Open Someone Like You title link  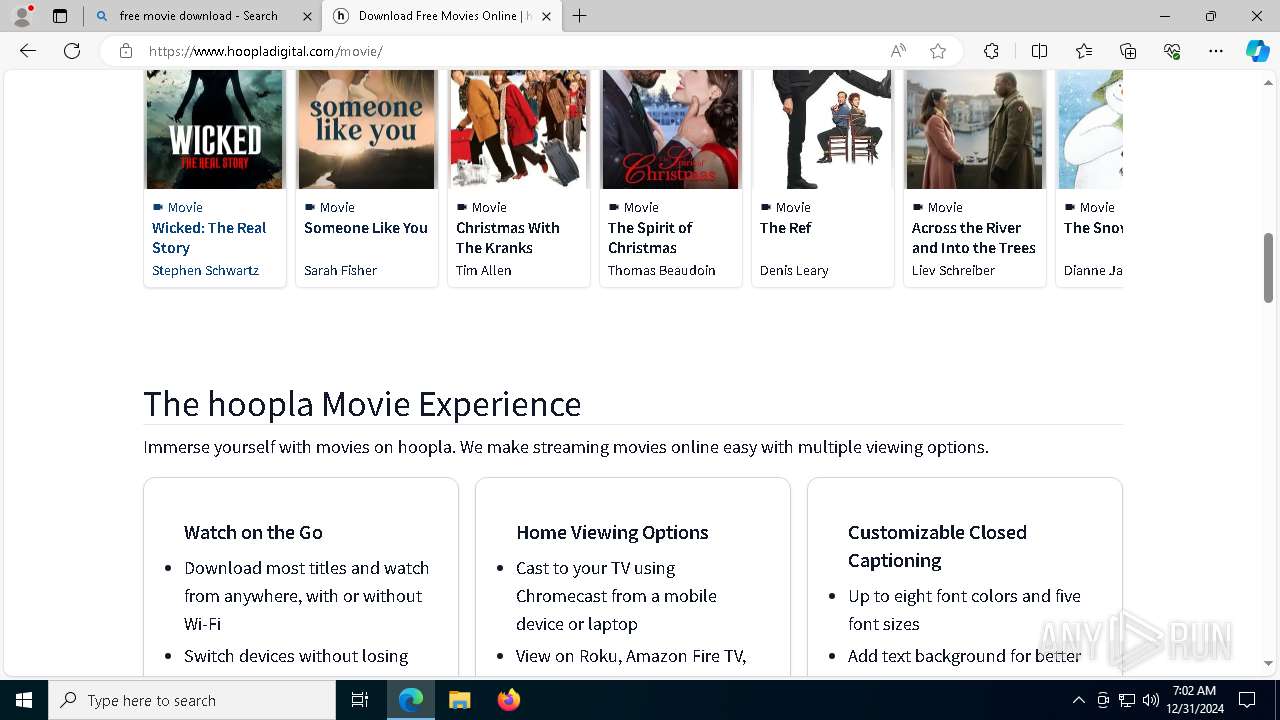(x=366, y=228)
